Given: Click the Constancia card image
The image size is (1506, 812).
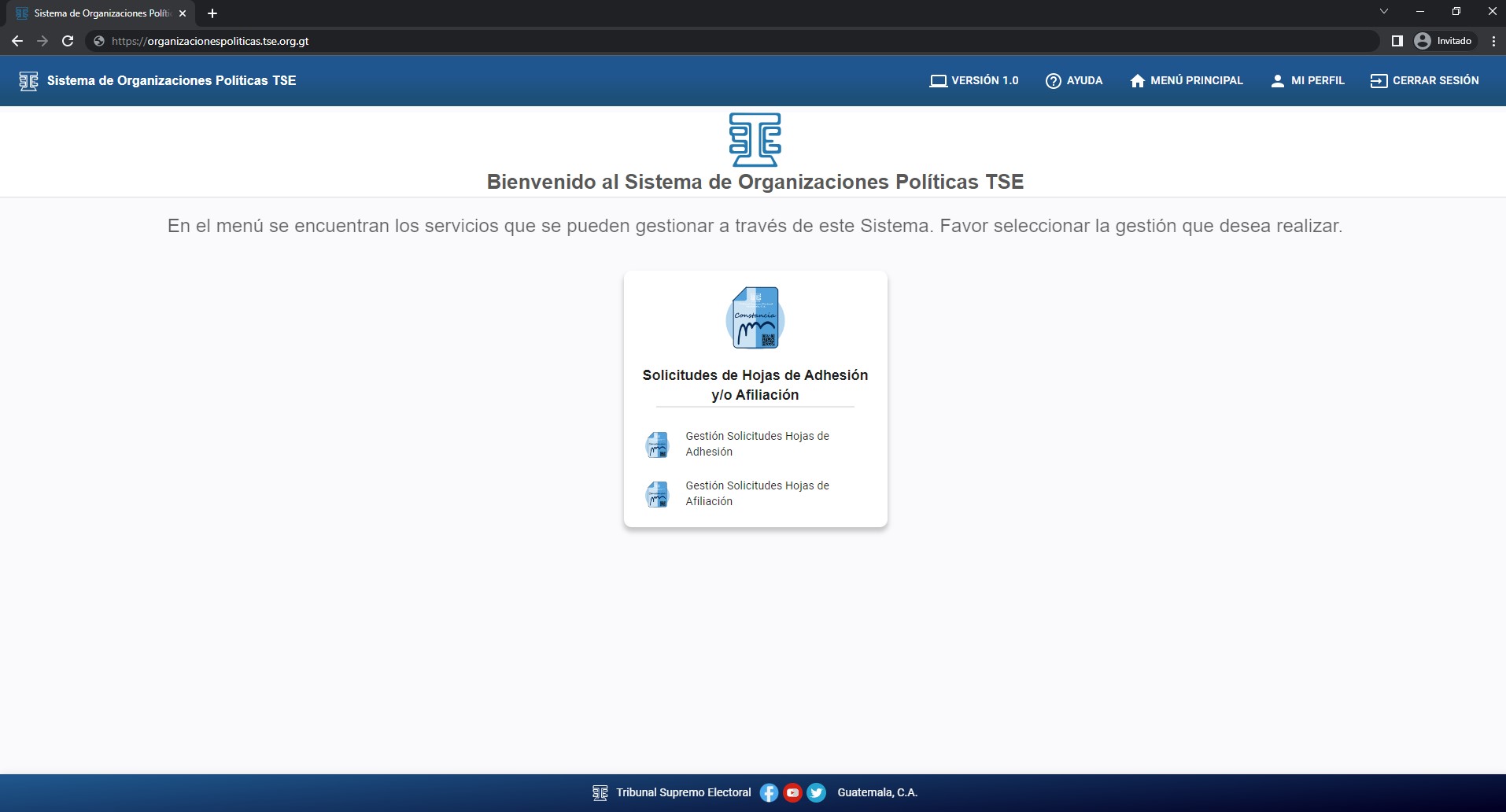Looking at the screenshot, I should pyautogui.click(x=755, y=318).
